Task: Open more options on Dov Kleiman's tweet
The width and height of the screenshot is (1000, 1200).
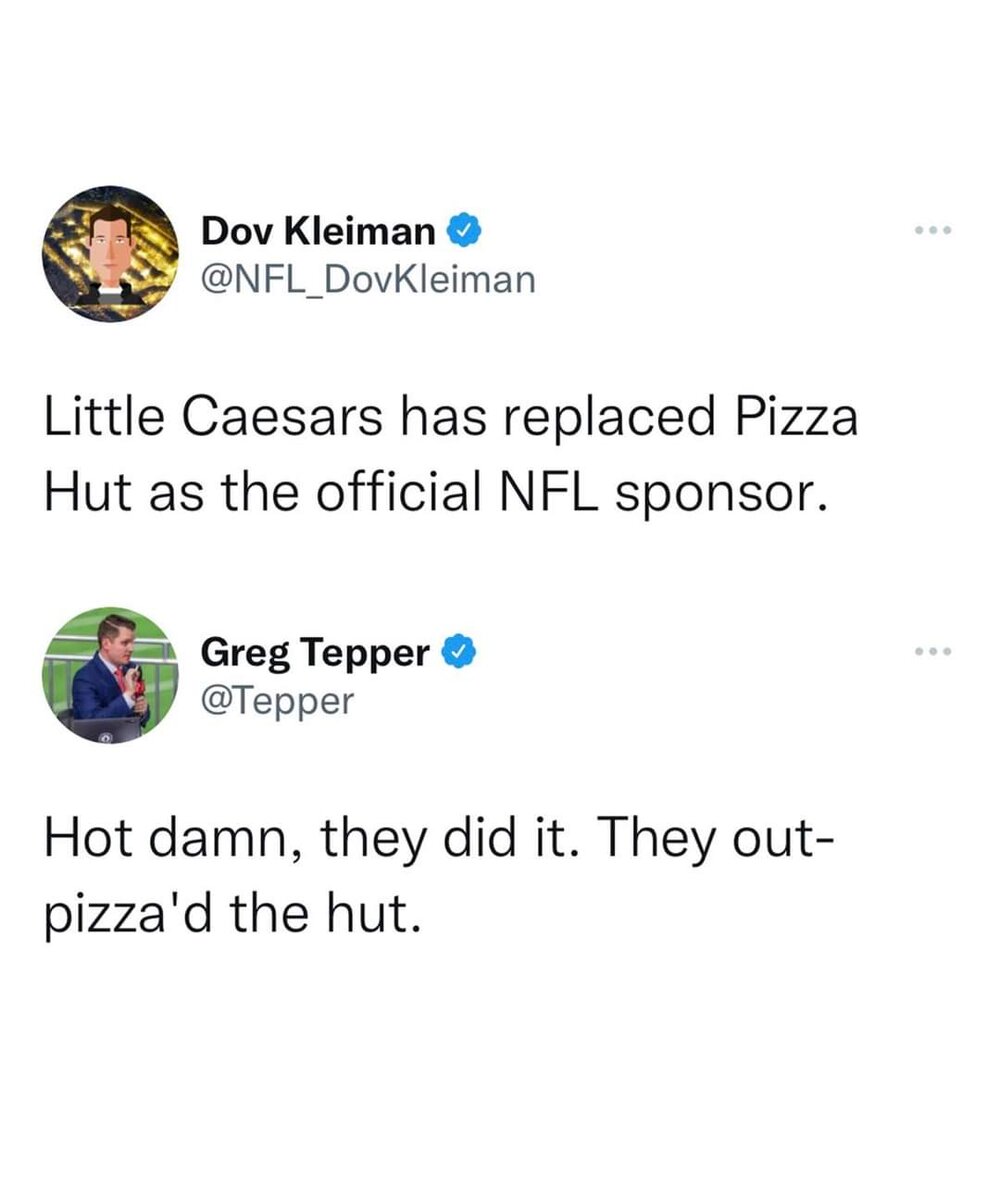Action: tap(932, 232)
